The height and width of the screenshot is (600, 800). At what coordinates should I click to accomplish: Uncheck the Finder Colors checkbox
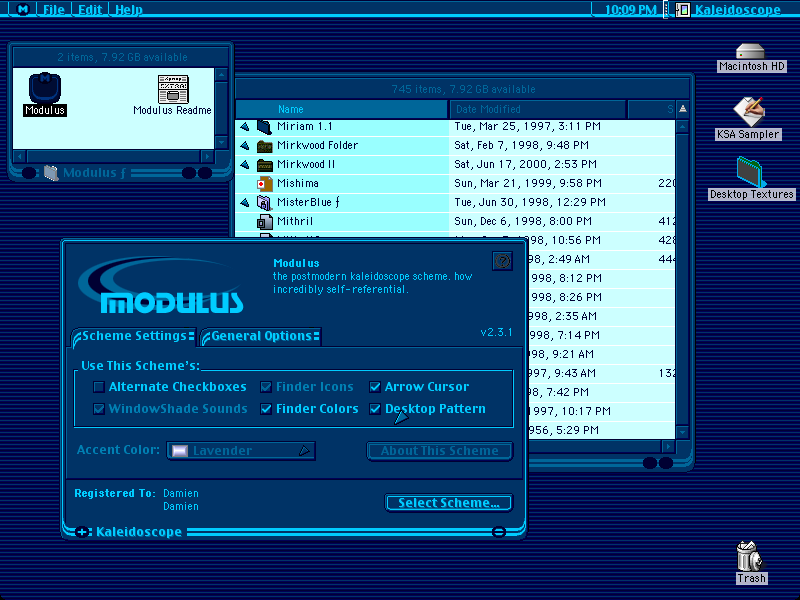coord(266,409)
